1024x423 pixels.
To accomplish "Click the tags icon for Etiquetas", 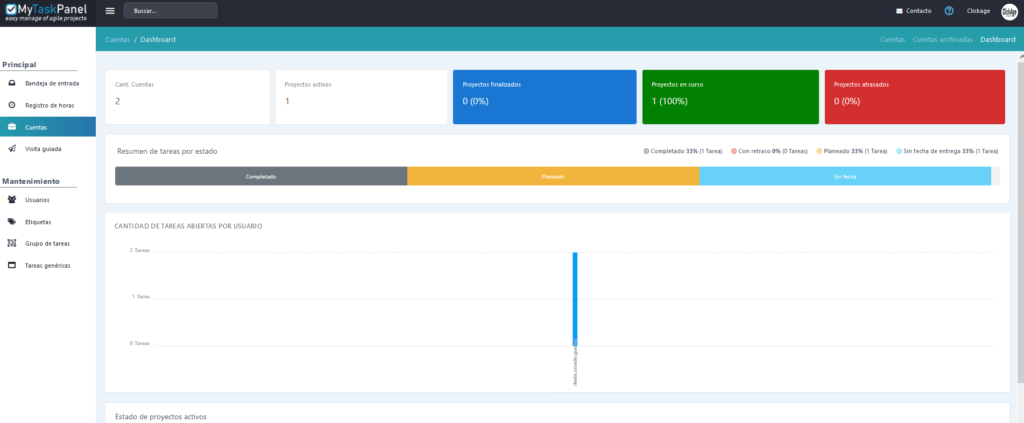I will (x=12, y=222).
